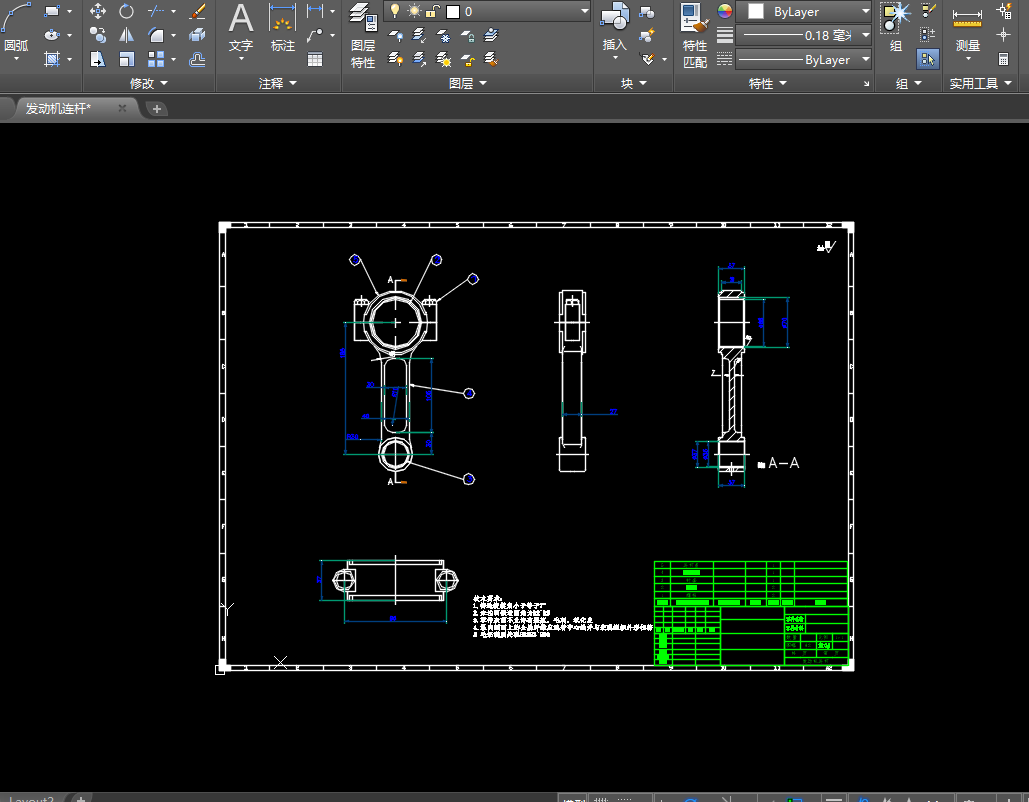Image resolution: width=1029 pixels, height=802 pixels.
Task: Toggle layer 0 on/off light bulb
Action: tap(395, 11)
